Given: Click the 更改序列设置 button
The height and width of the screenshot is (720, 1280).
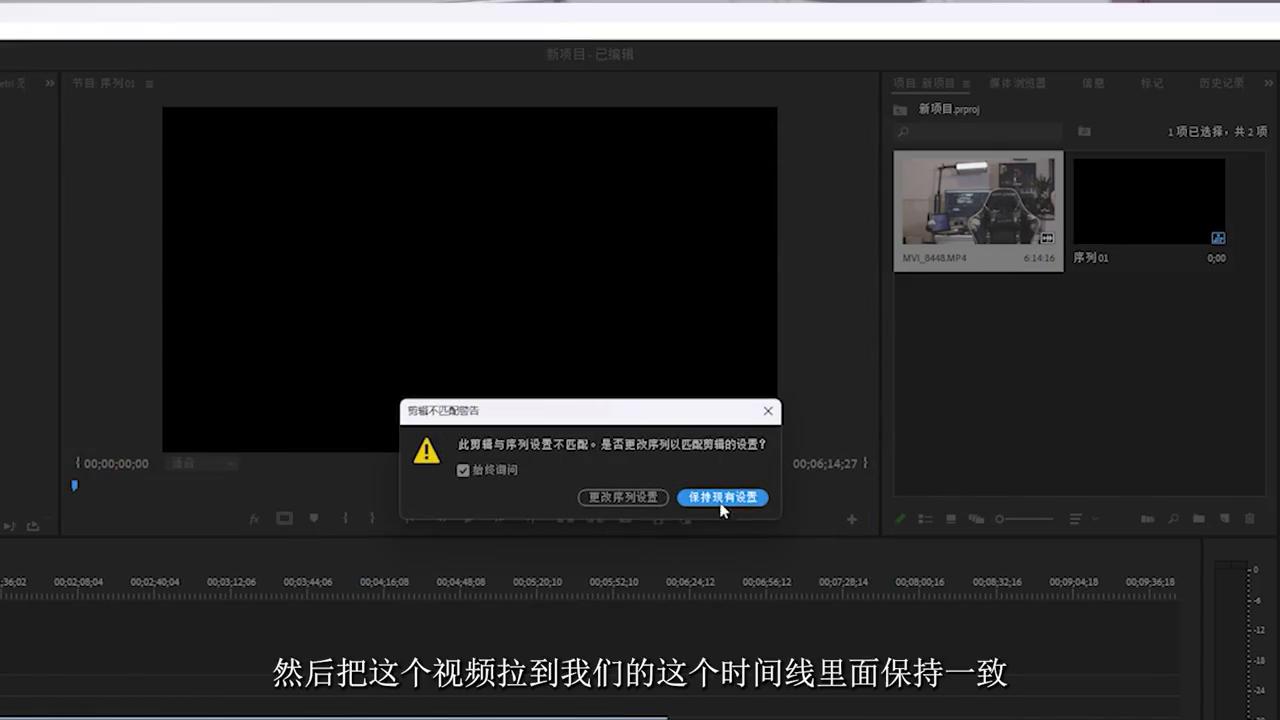Looking at the screenshot, I should coord(622,497).
